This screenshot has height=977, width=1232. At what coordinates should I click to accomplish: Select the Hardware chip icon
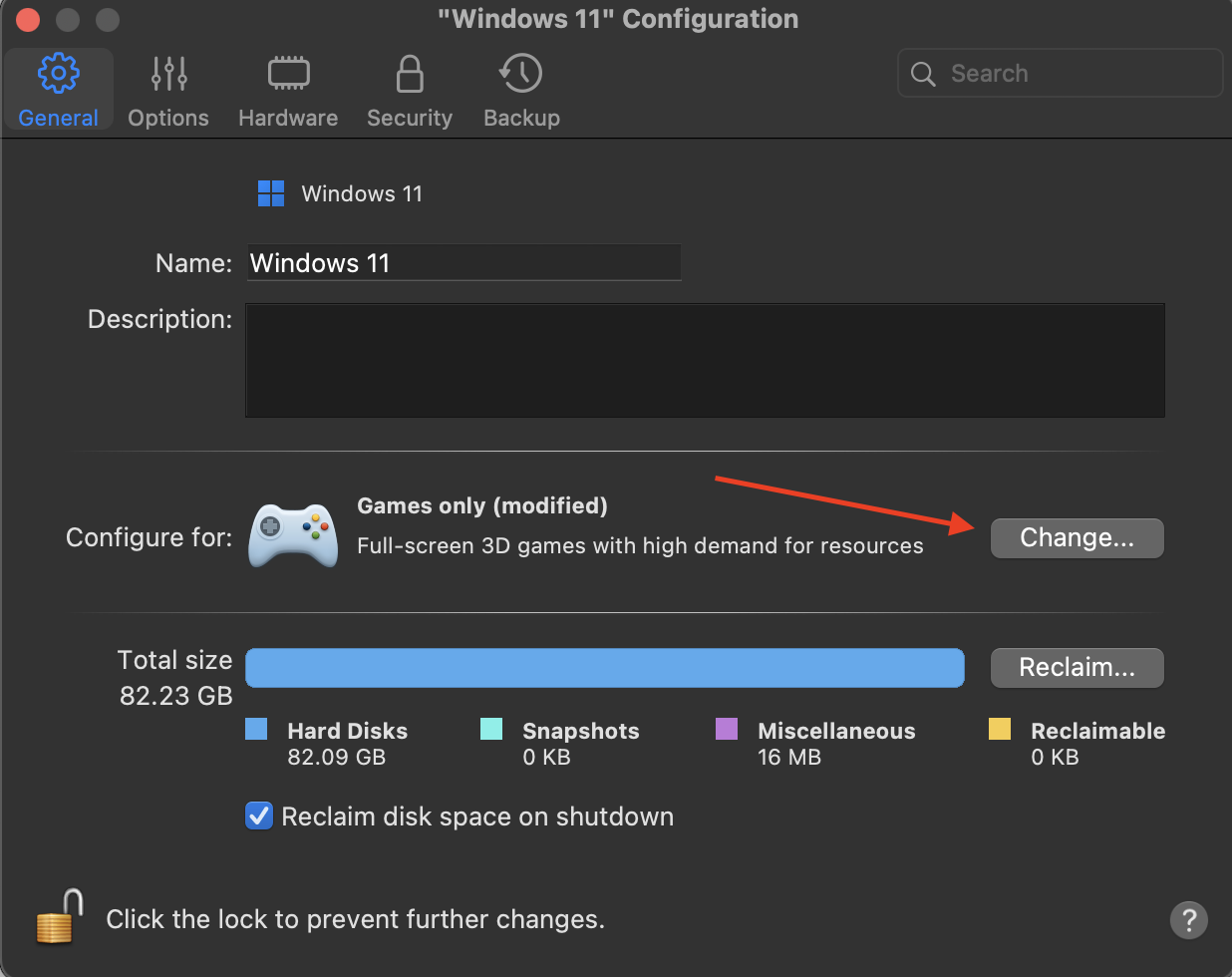click(x=288, y=75)
